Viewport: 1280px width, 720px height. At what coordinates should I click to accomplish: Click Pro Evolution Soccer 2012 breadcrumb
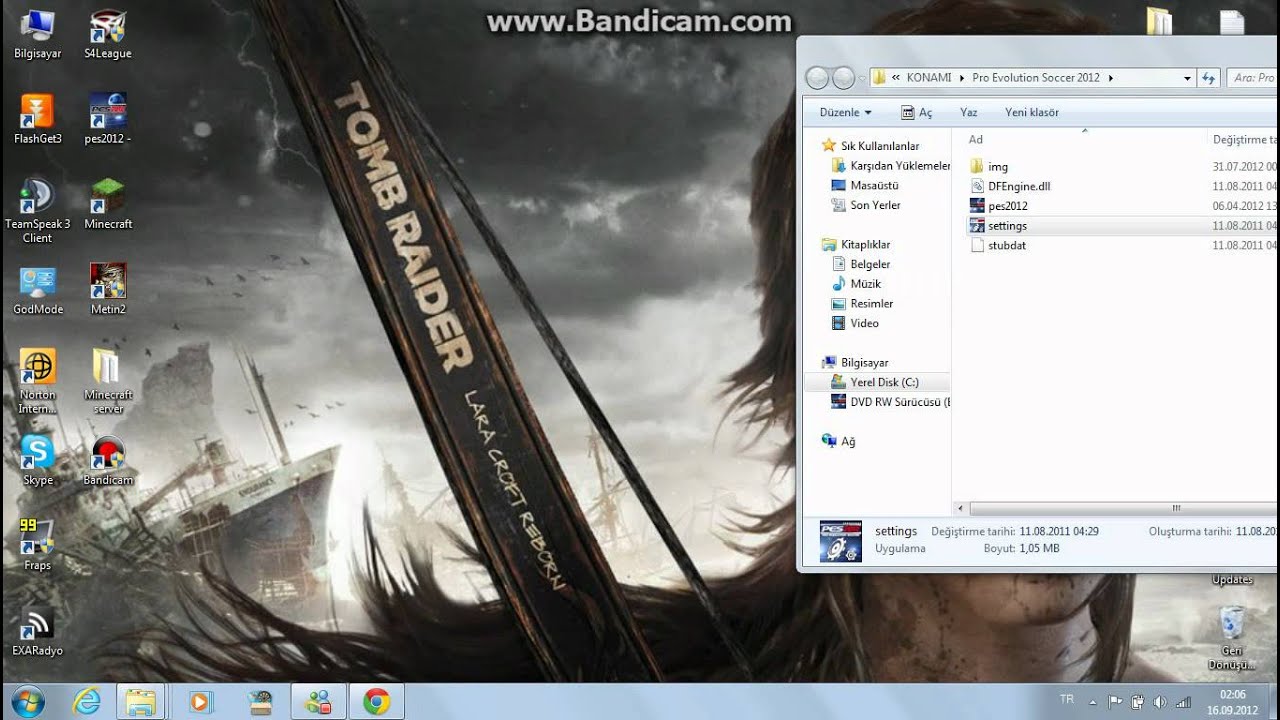coord(1035,77)
